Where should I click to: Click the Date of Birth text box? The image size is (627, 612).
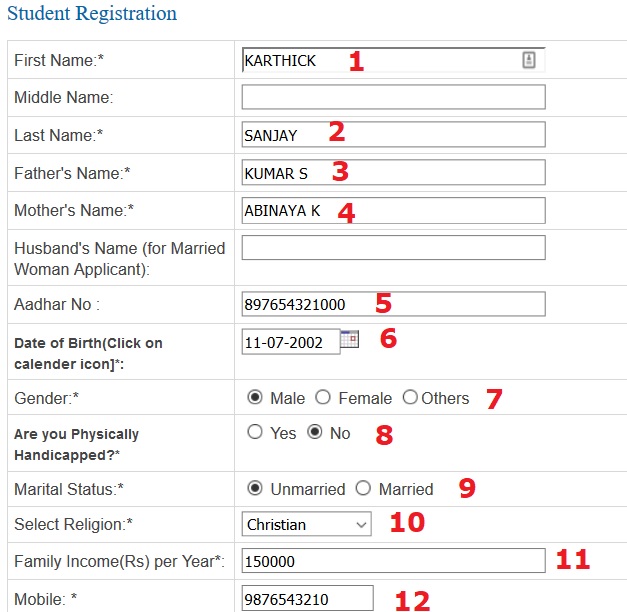[291, 342]
